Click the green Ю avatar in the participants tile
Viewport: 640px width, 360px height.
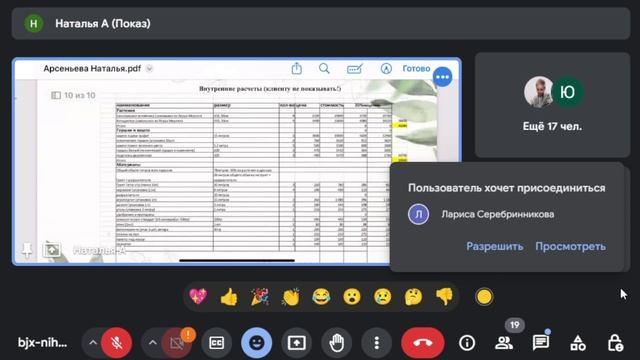(567, 92)
